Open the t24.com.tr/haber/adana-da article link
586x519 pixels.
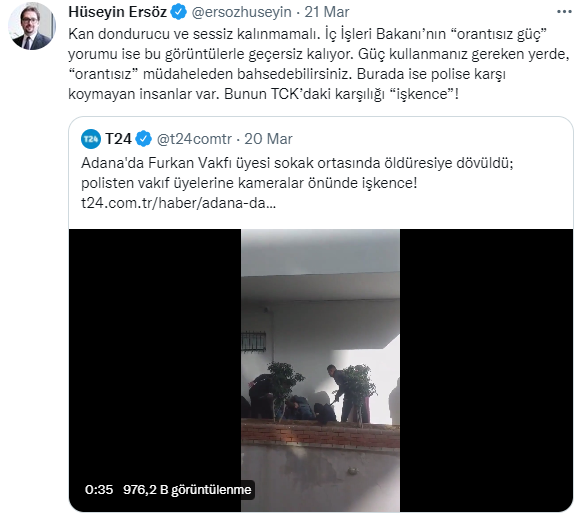tap(178, 203)
